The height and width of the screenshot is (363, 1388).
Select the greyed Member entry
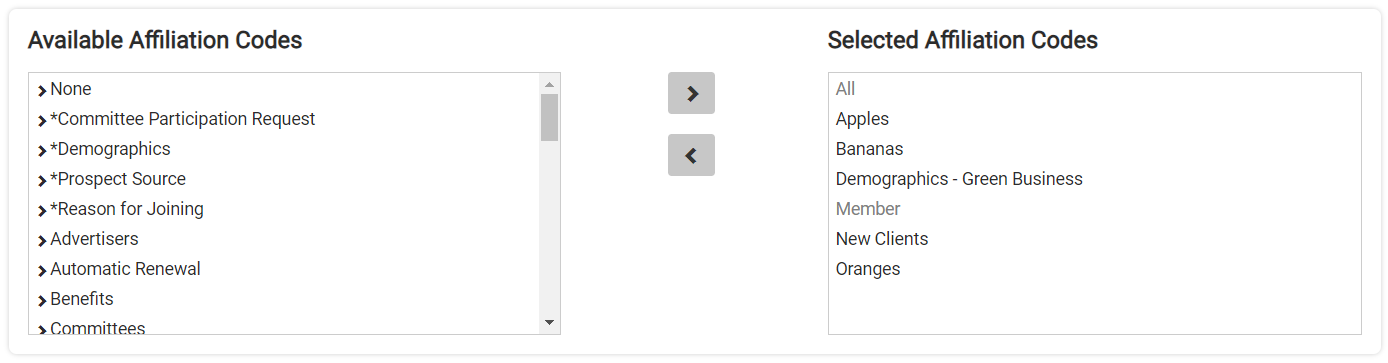(868, 209)
